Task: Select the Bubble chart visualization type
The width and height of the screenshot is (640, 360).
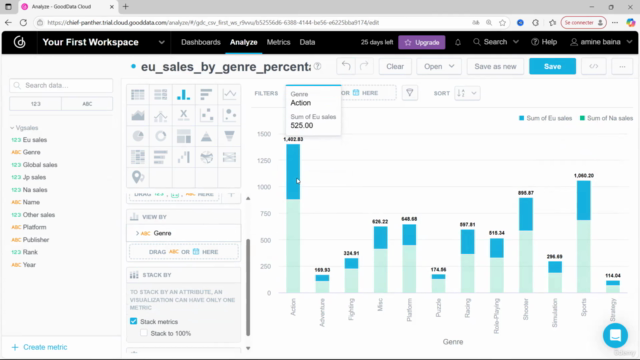Action: pos(229,116)
